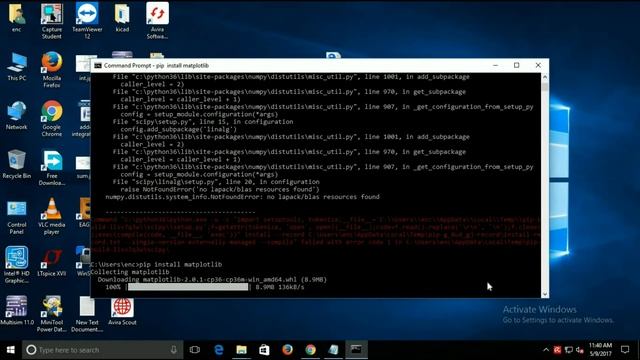Show hidden system tray icons
This screenshot has width=640, height=360.
pos(546,350)
